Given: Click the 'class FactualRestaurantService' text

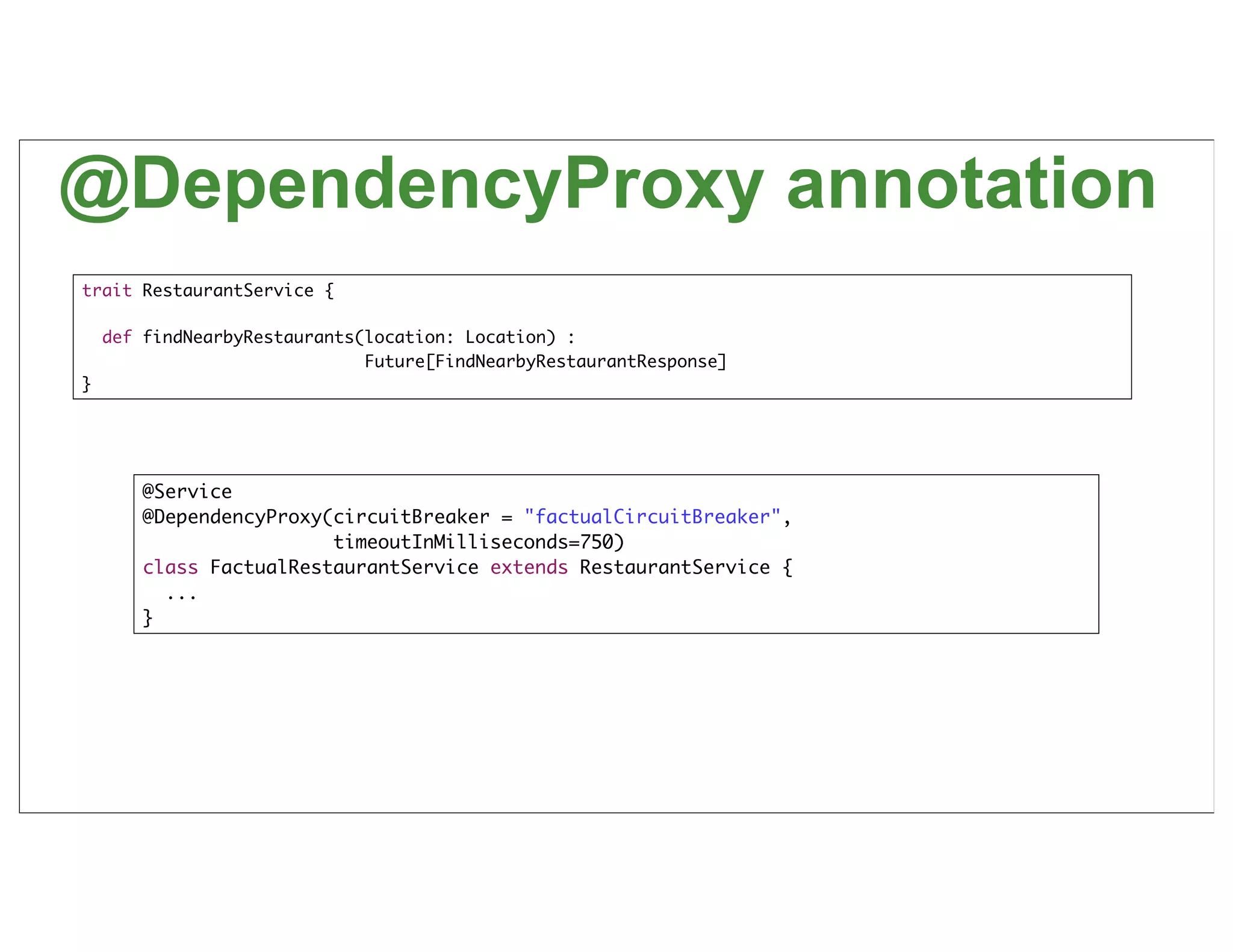Looking at the screenshot, I should pyautogui.click(x=311, y=567).
